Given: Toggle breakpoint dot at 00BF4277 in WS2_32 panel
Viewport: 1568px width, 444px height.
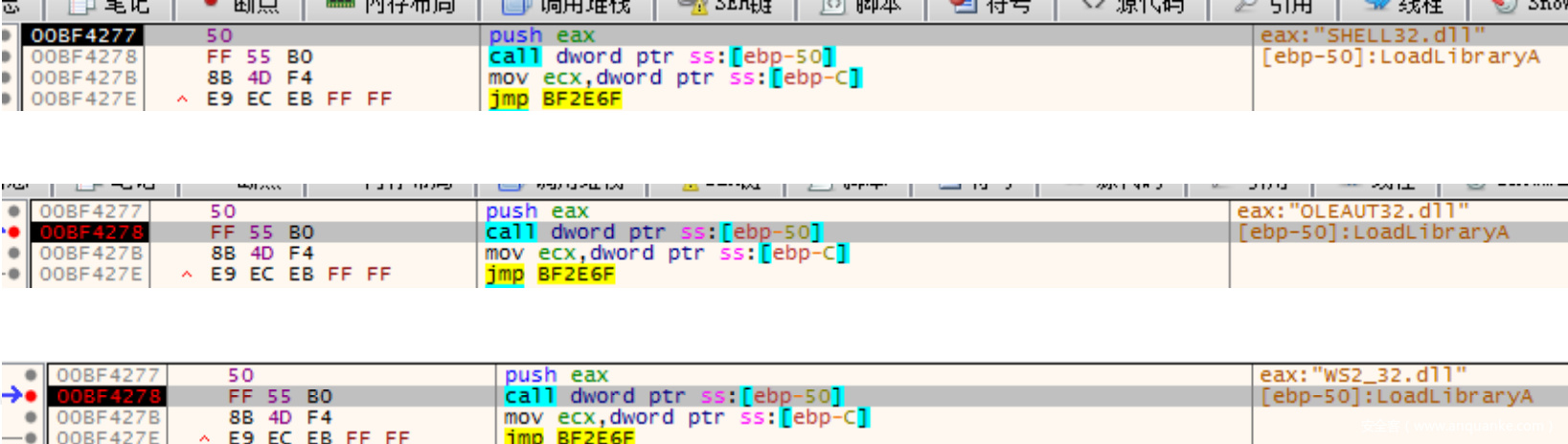Looking at the screenshot, I should 31,375.
